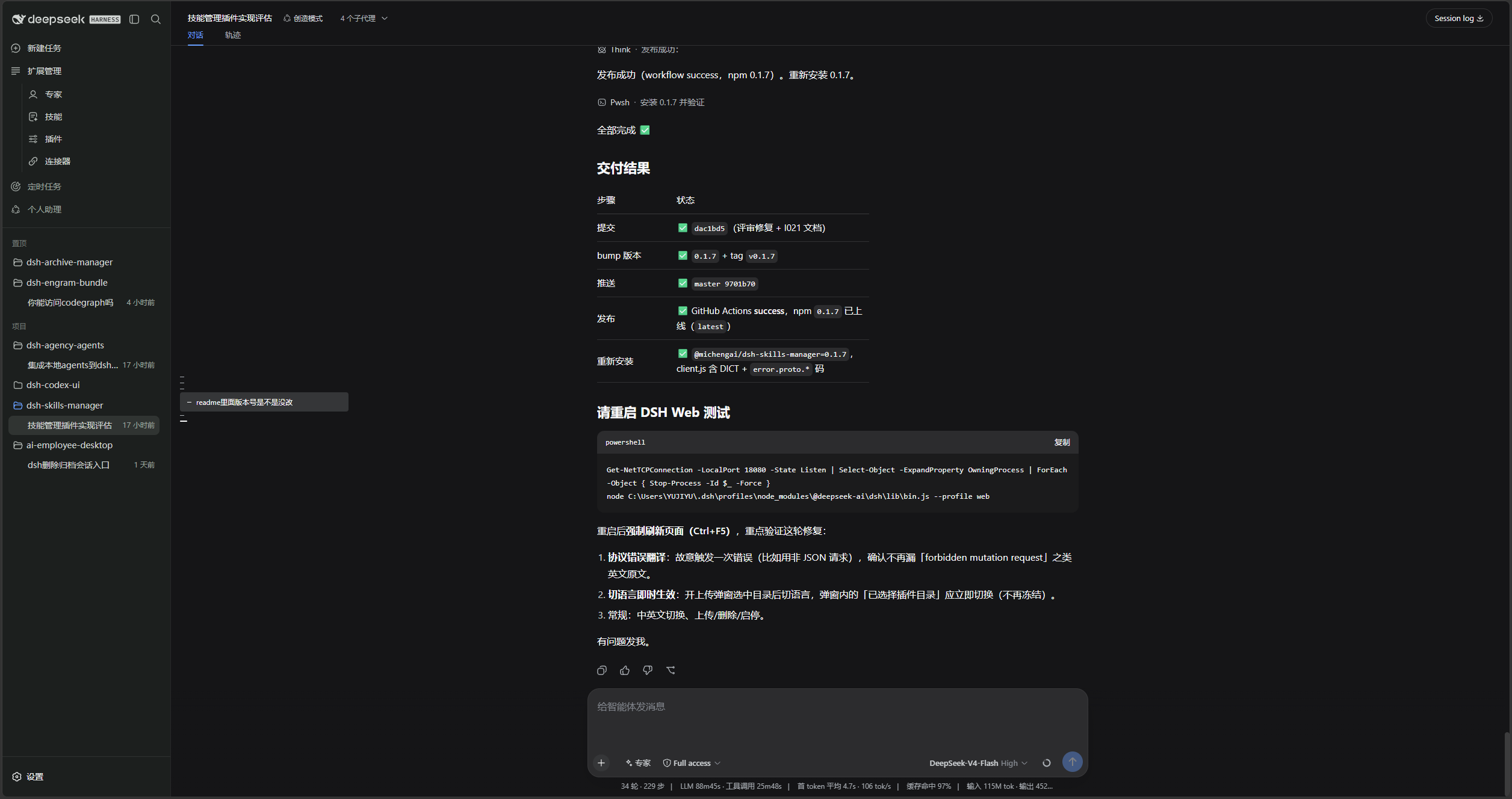Collapse the dsh-skills-manager project

[64, 406]
